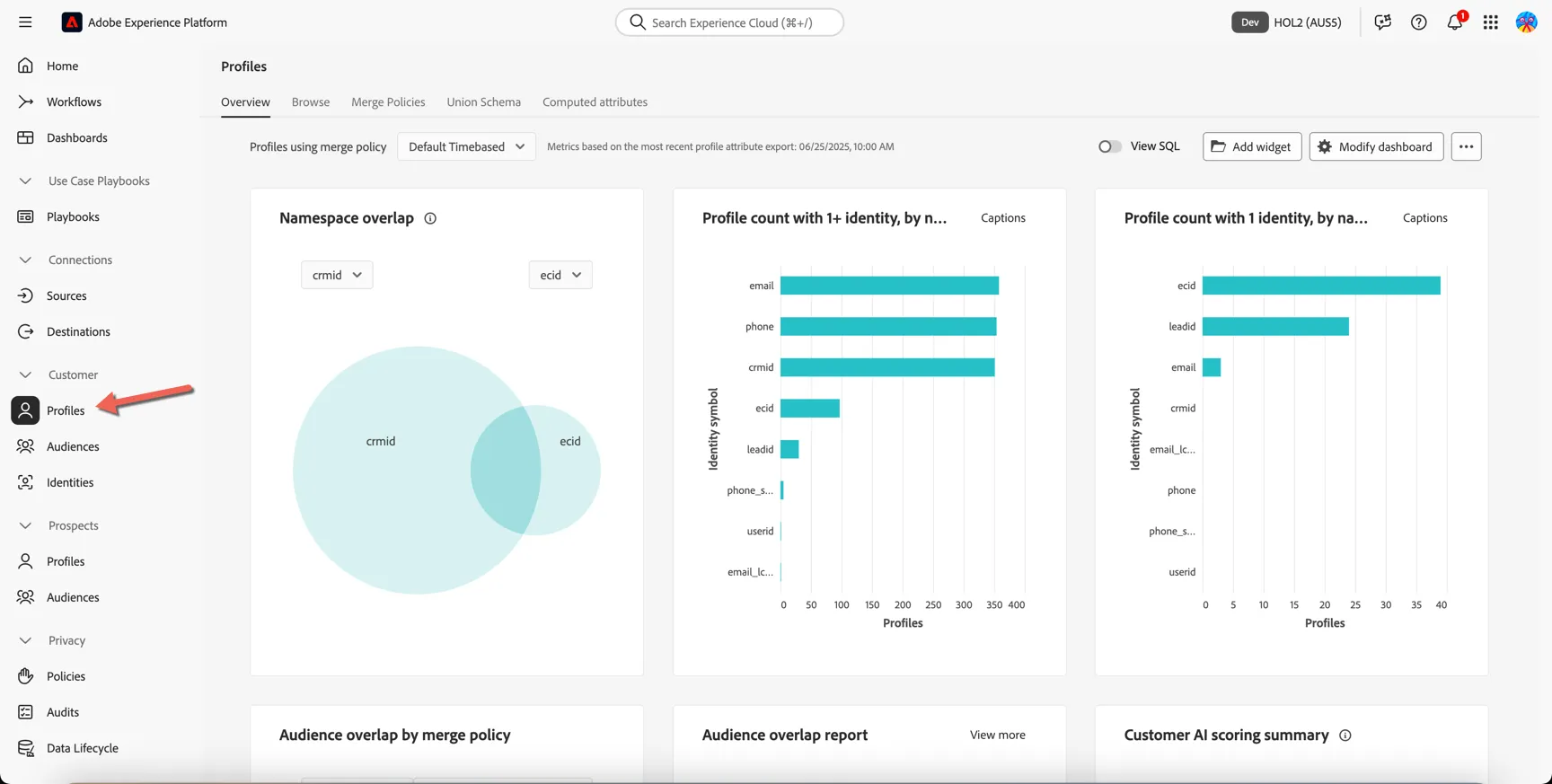Switch to the Union Schema tab
The image size is (1552, 784).
coord(484,102)
